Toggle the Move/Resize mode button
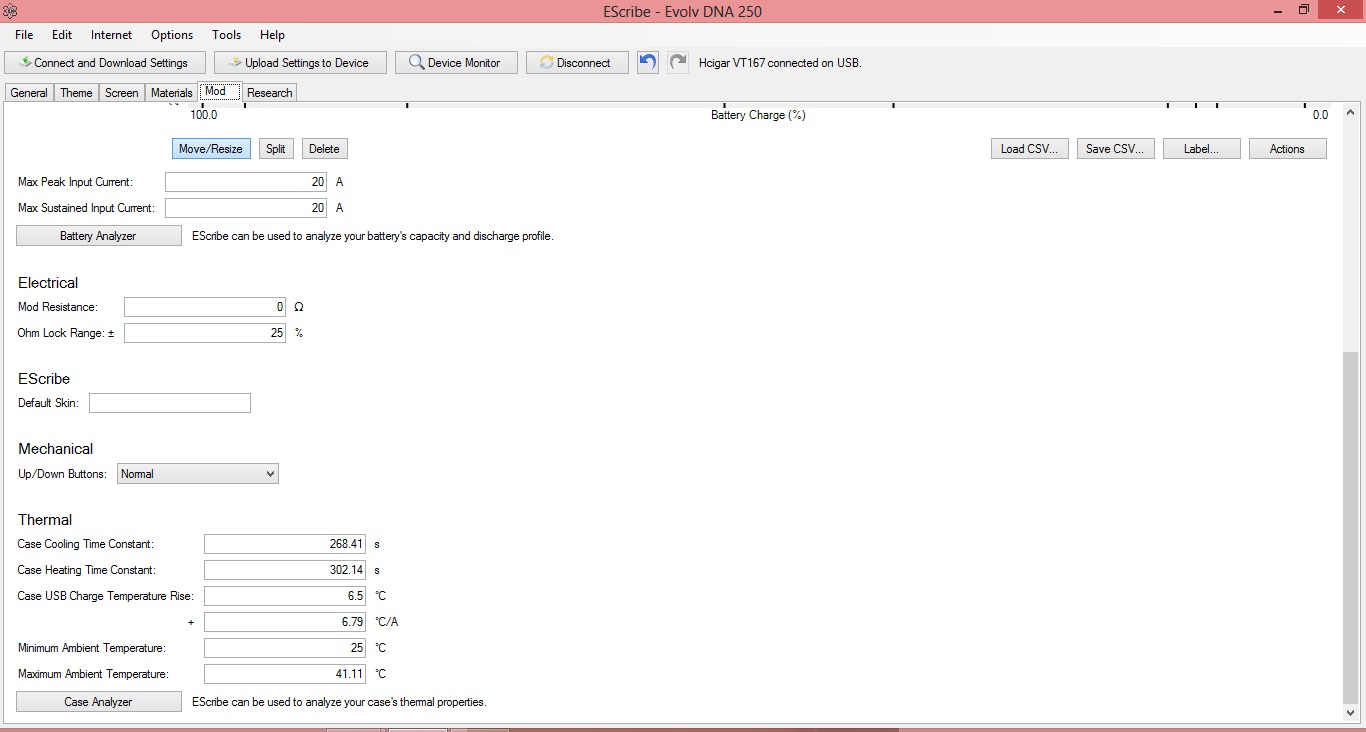This screenshot has height=732, width=1366. tap(211, 149)
